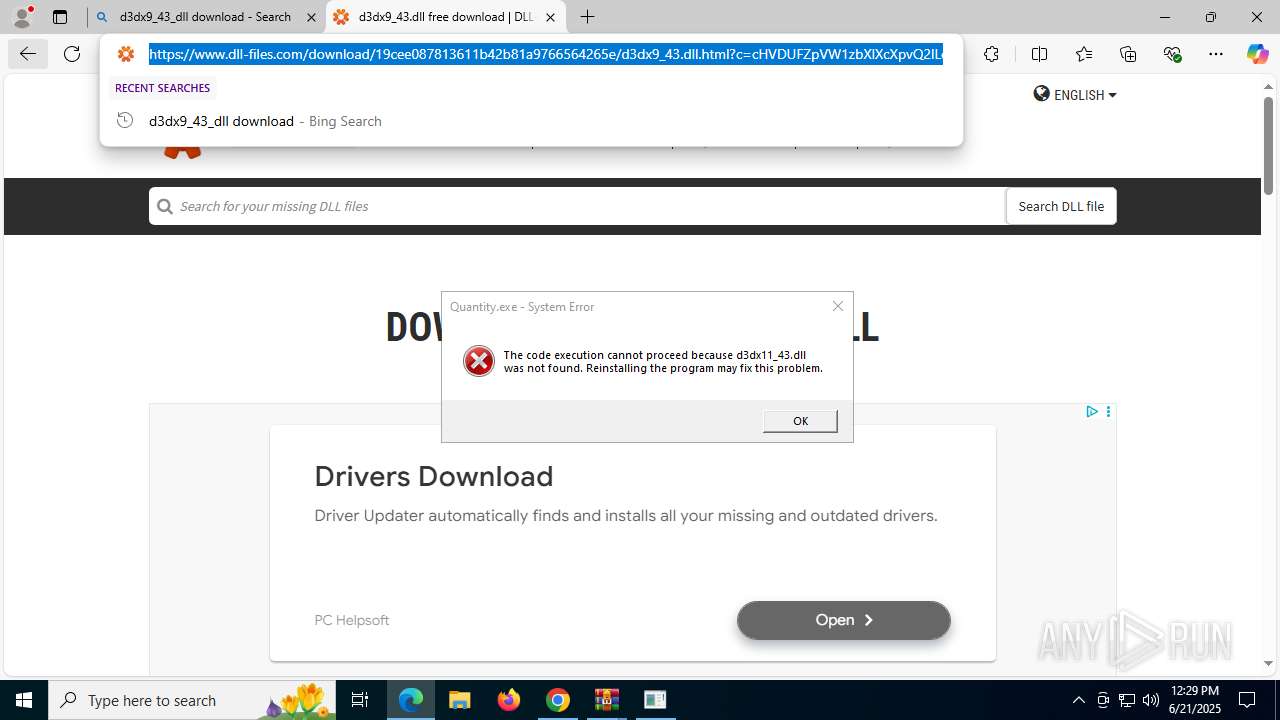Image resolution: width=1280 pixels, height=720 pixels.
Task: Open the notification center icon
Action: 1247,700
